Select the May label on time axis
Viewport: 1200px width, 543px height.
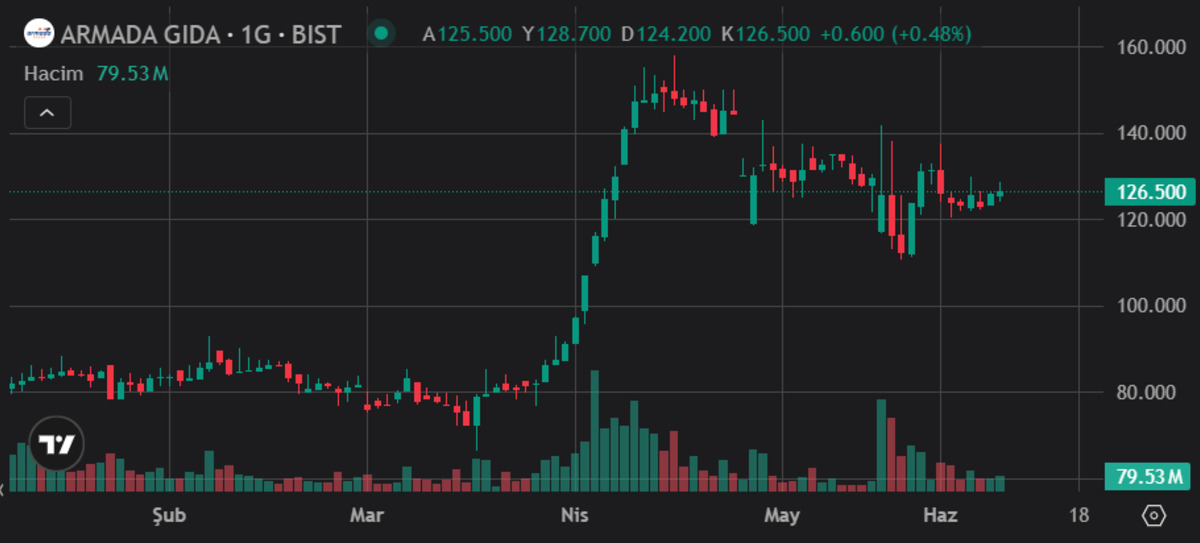782,516
